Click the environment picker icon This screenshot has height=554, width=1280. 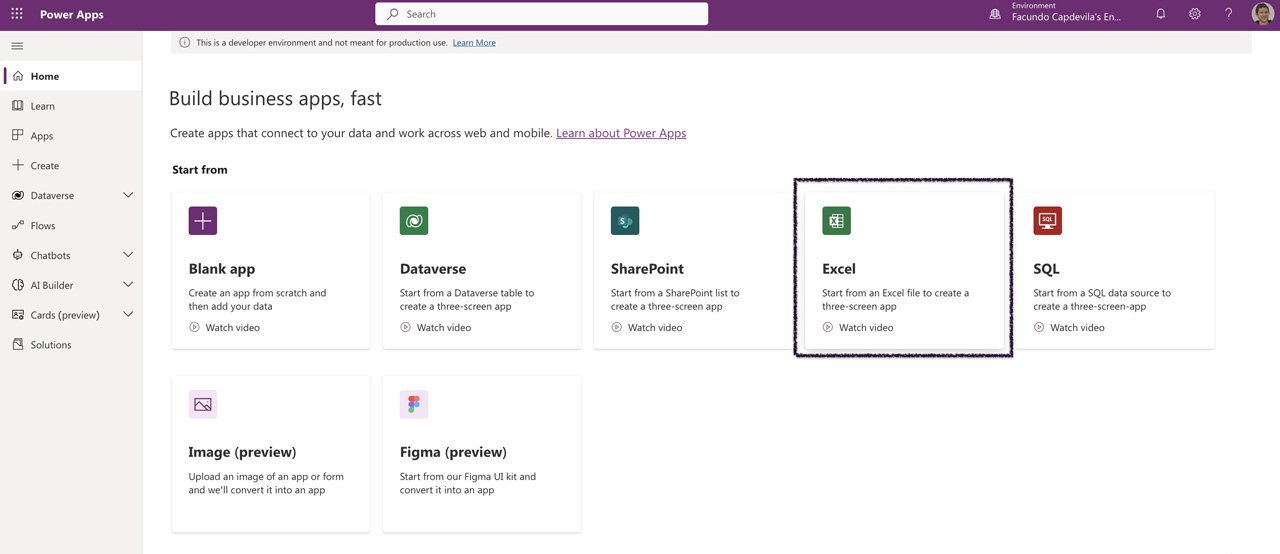pyautogui.click(x=995, y=14)
